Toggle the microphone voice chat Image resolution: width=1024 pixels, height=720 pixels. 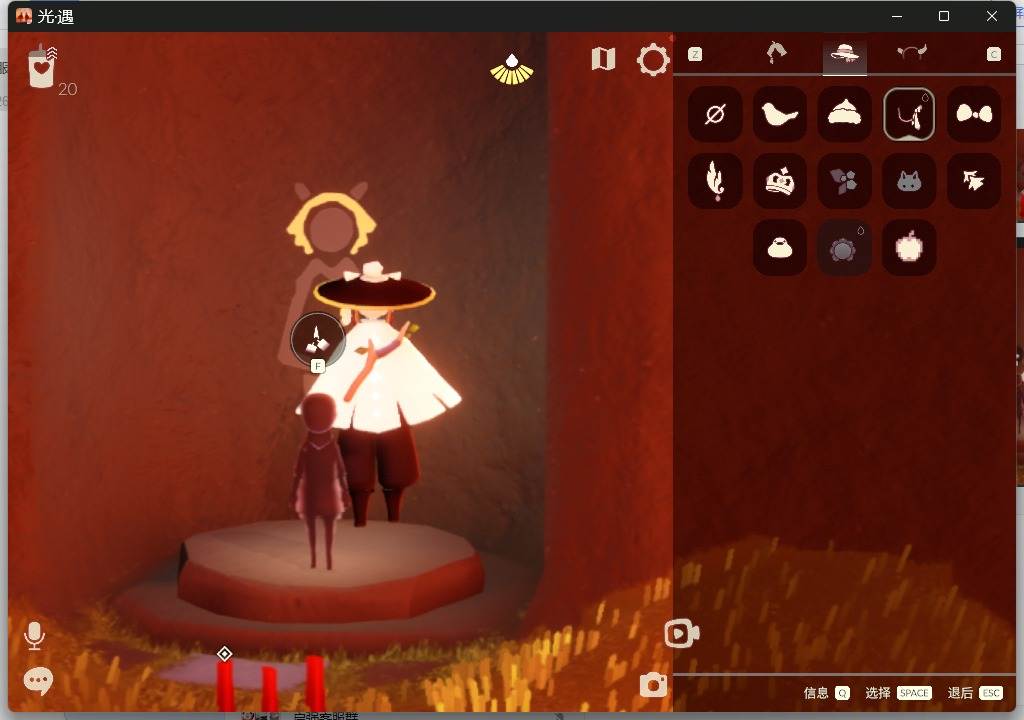pos(35,636)
